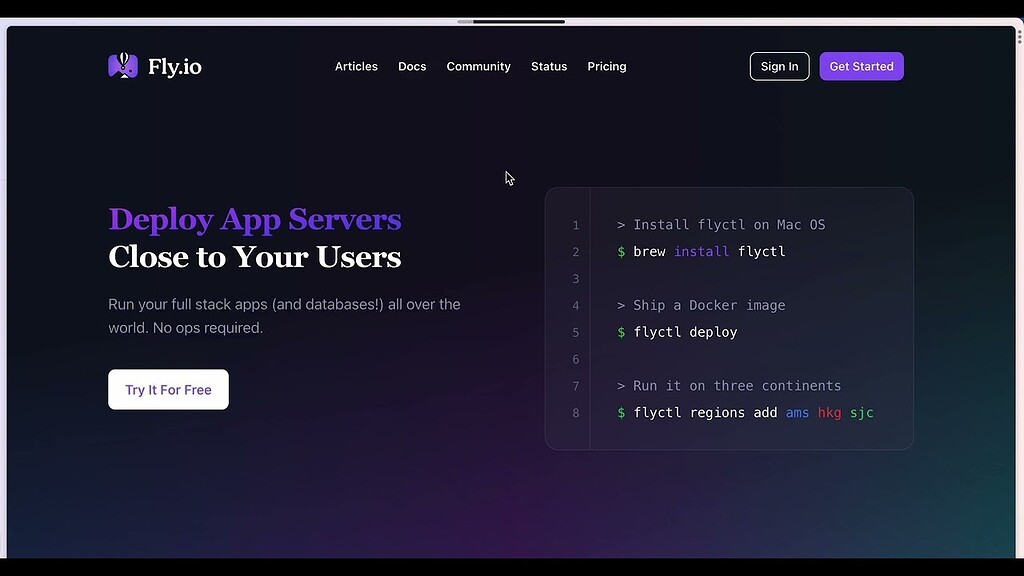Click line number 1 in the code panel

575,225
